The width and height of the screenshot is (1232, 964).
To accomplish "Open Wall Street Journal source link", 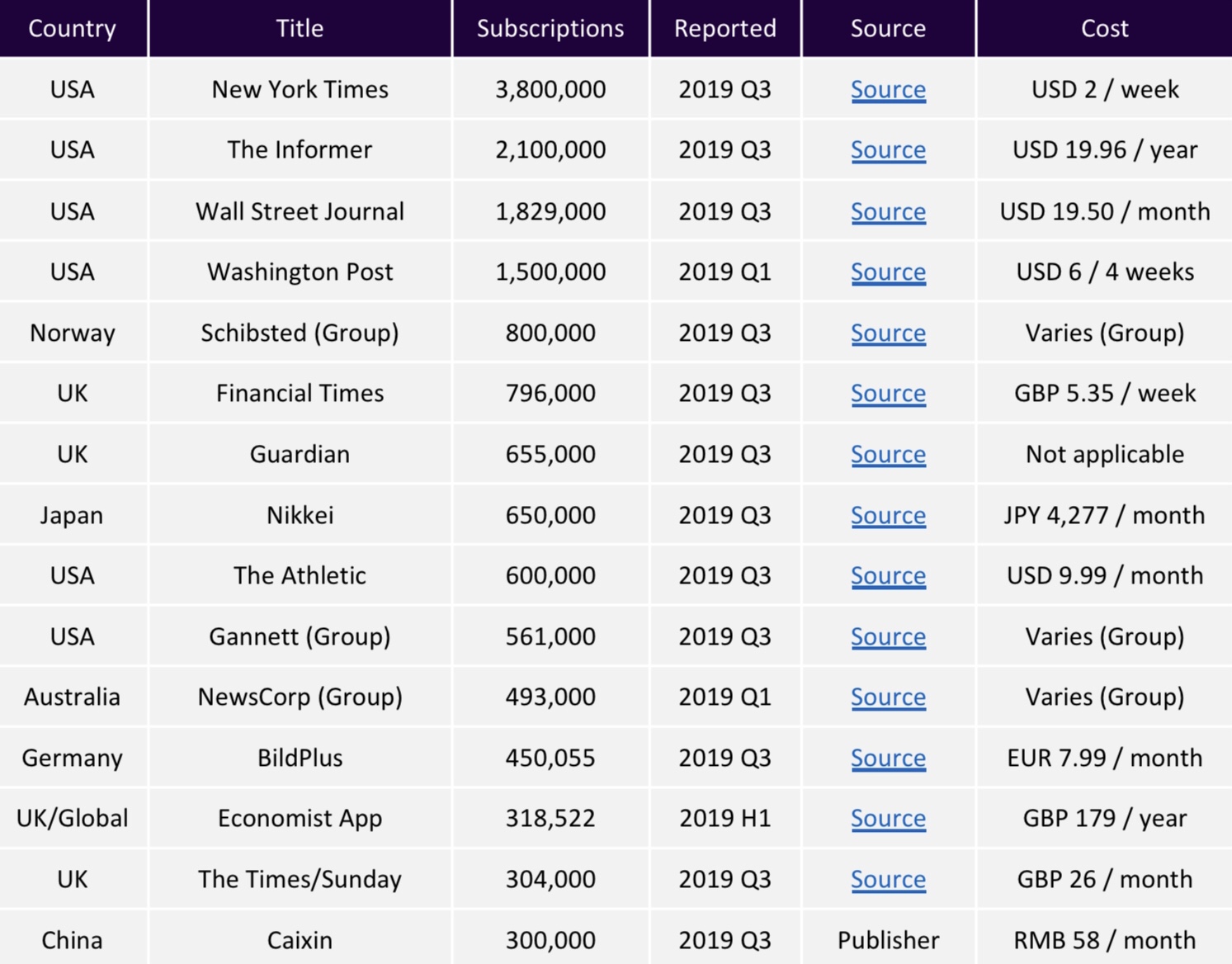I will [x=888, y=211].
